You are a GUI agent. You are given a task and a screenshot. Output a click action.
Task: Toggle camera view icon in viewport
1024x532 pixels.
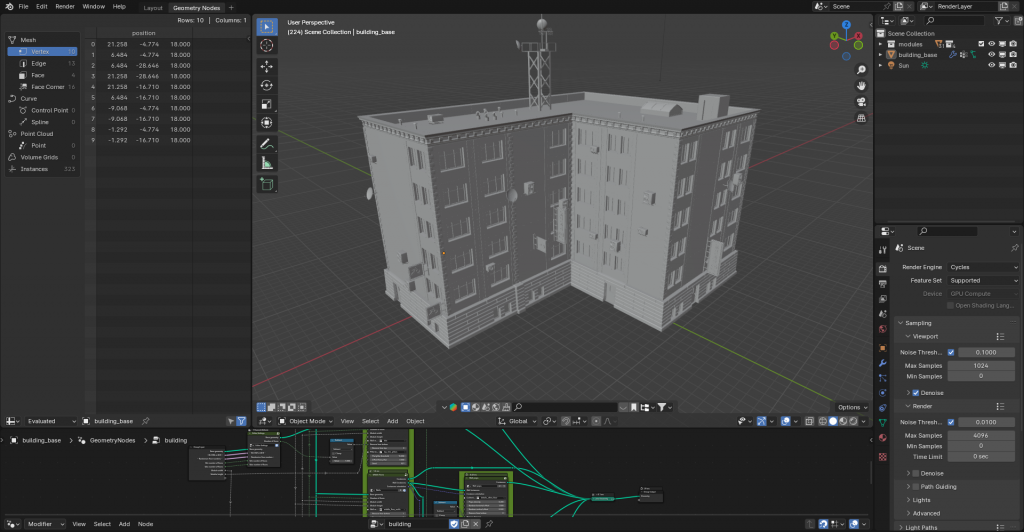coord(861,102)
